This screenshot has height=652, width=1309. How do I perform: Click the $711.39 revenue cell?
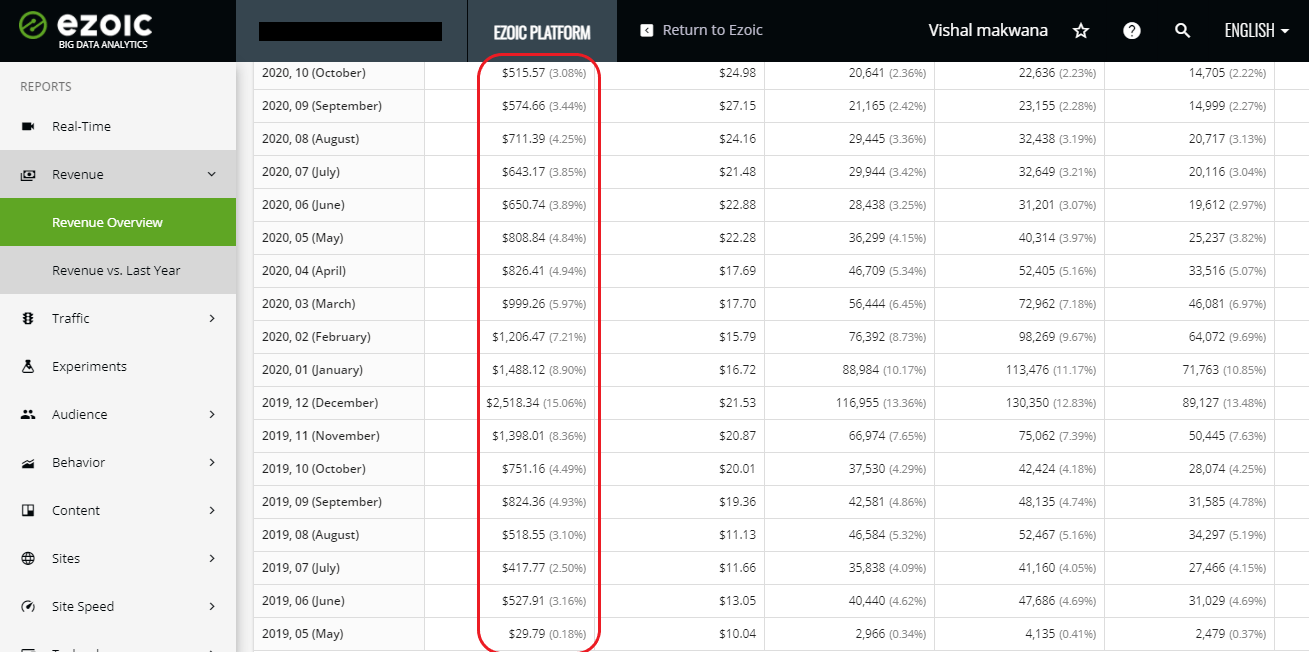pos(544,139)
